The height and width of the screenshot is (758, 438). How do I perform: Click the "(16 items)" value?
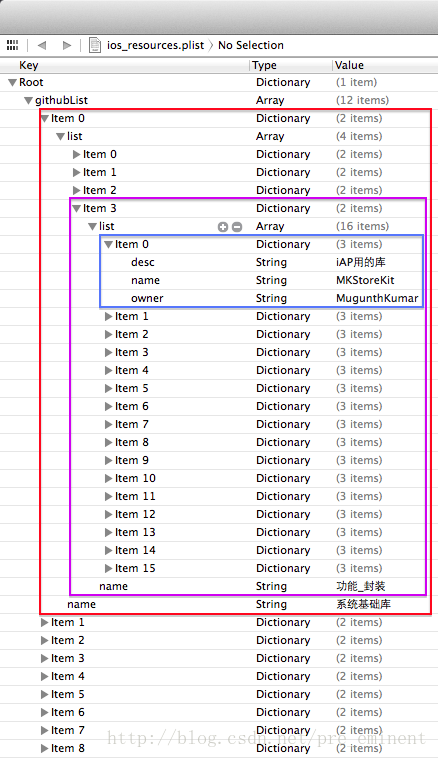362,226
